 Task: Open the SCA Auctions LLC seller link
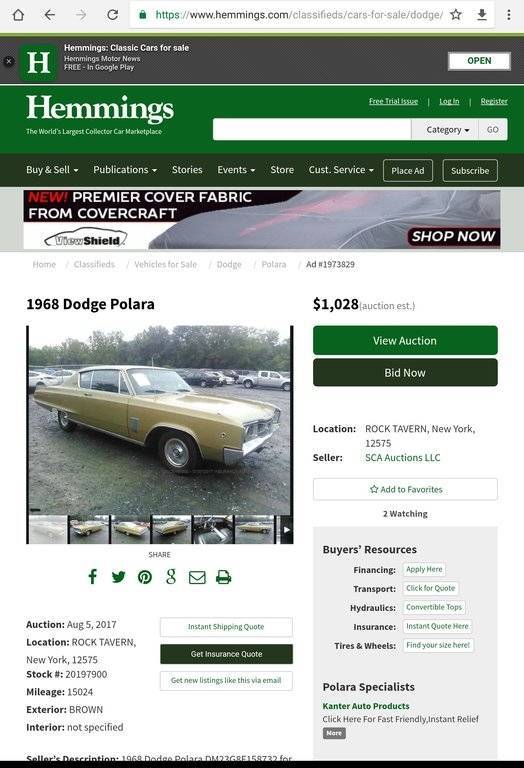[x=403, y=457]
